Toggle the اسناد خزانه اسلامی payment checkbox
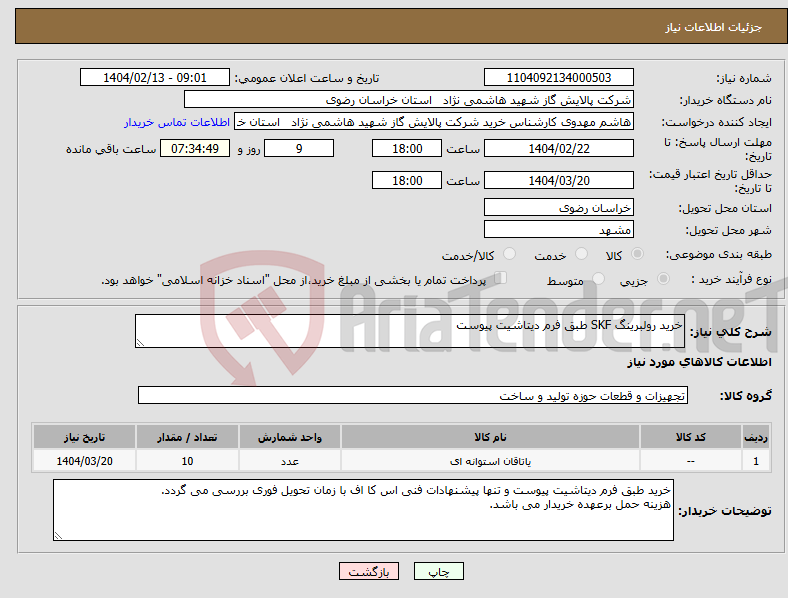Screen dimensions: 788x598 [501, 278]
